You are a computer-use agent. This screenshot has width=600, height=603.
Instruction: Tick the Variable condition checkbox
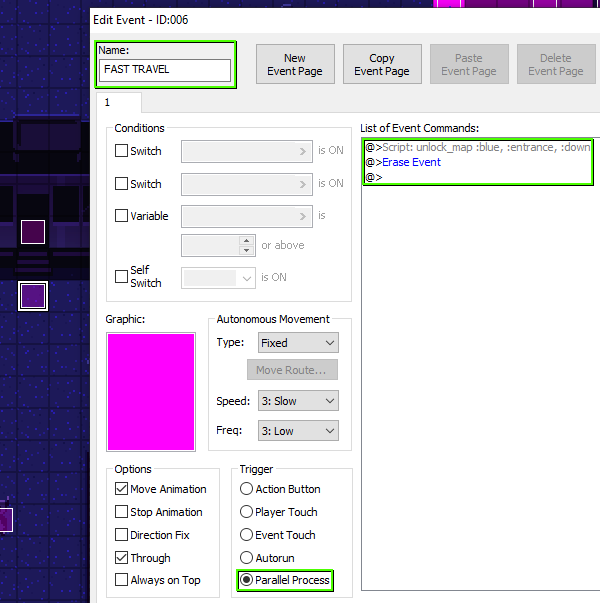122,216
